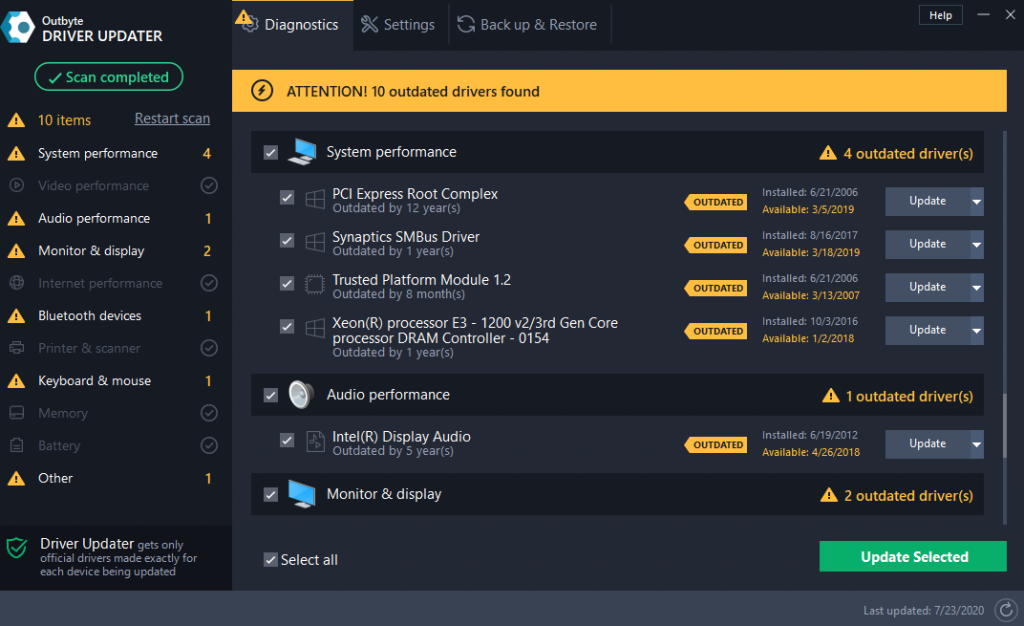Screen dimensions: 1024x626
Task: Click the computer icon beside System performance
Action: click(301, 153)
